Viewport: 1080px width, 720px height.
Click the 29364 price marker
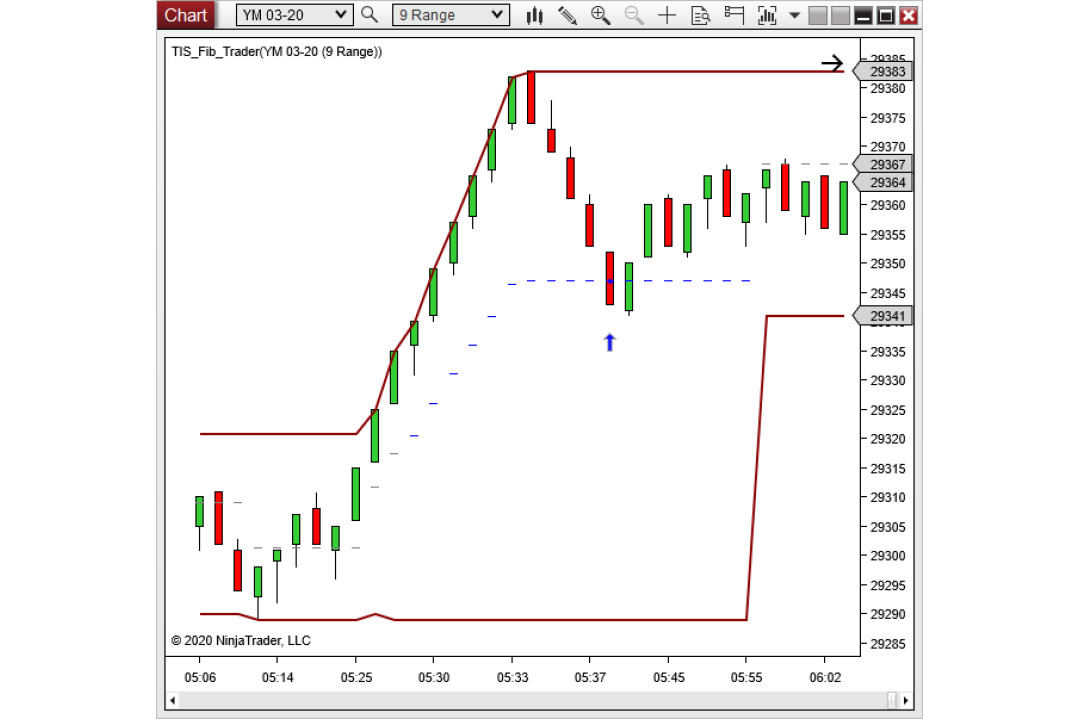click(884, 182)
